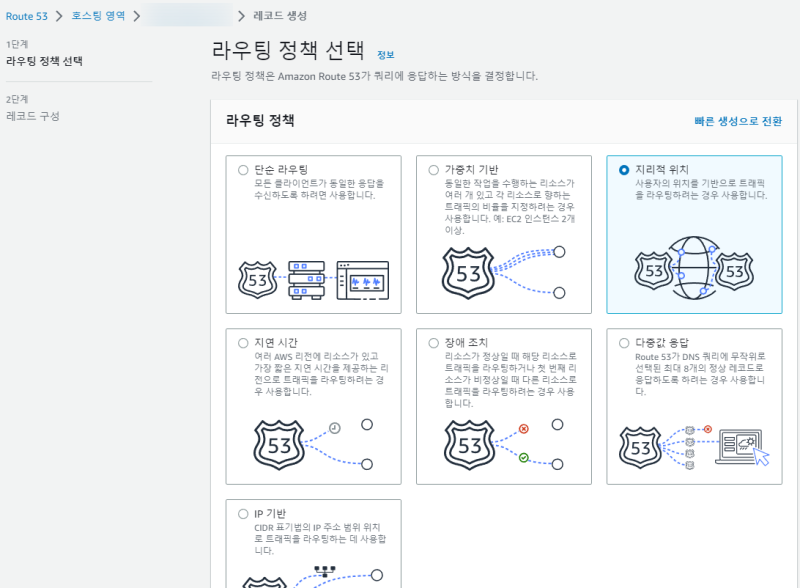This screenshot has width=800, height=588.
Task: Click the blurred hosted zone breadcrumb
Action: coord(187,16)
